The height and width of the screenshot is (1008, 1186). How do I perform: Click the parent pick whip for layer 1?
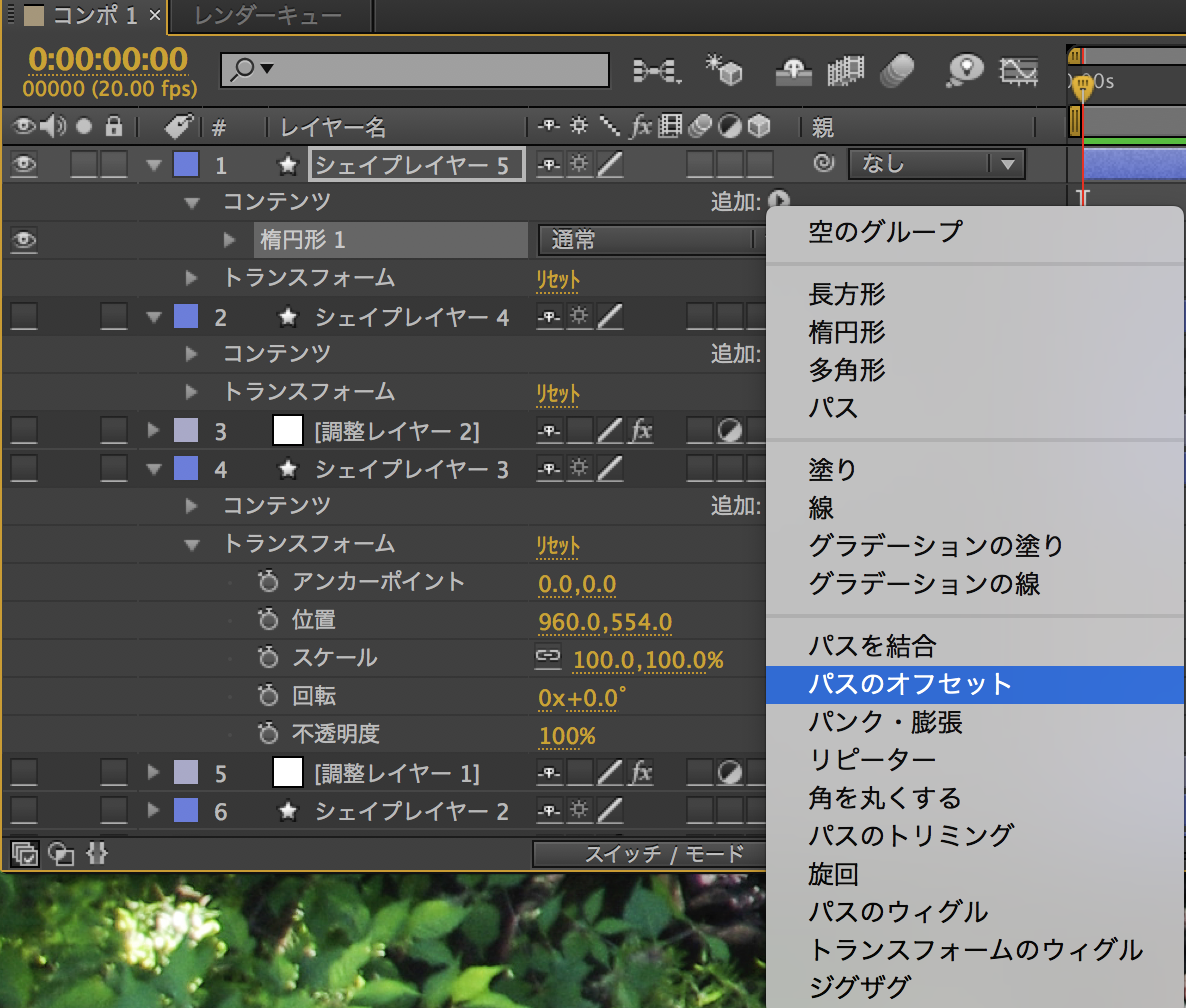tap(824, 163)
